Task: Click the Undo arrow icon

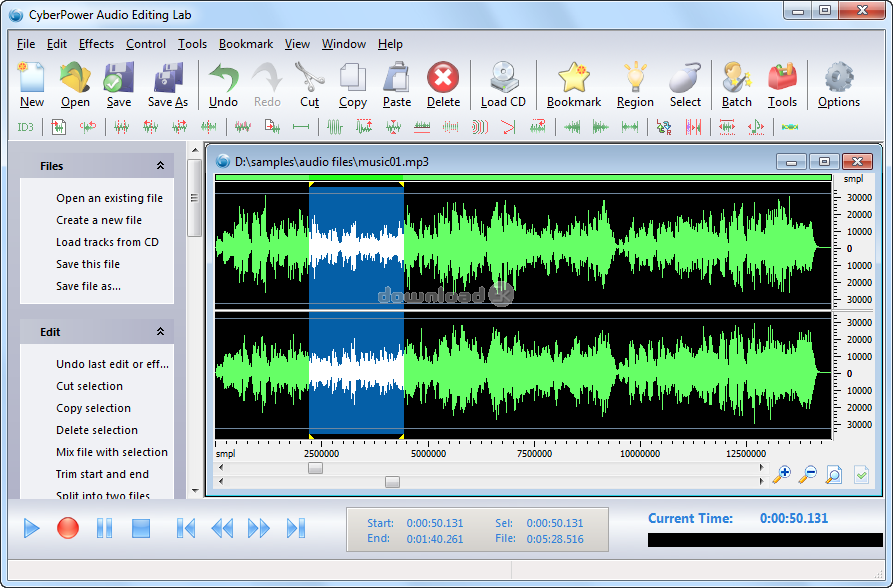Action: 223,77
